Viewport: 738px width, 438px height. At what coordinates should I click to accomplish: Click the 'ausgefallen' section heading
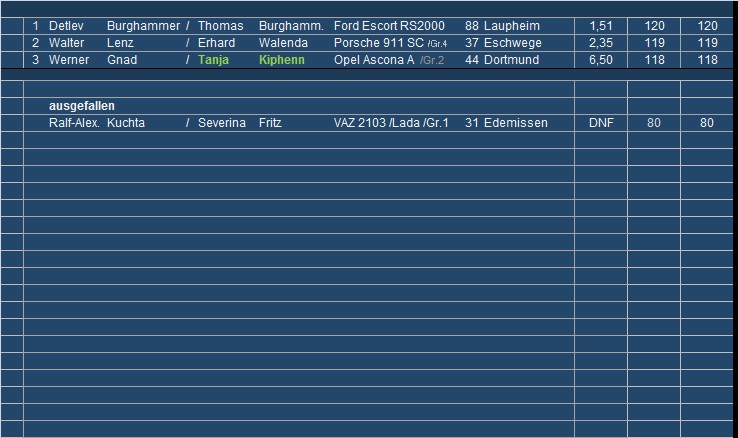pyautogui.click(x=82, y=106)
